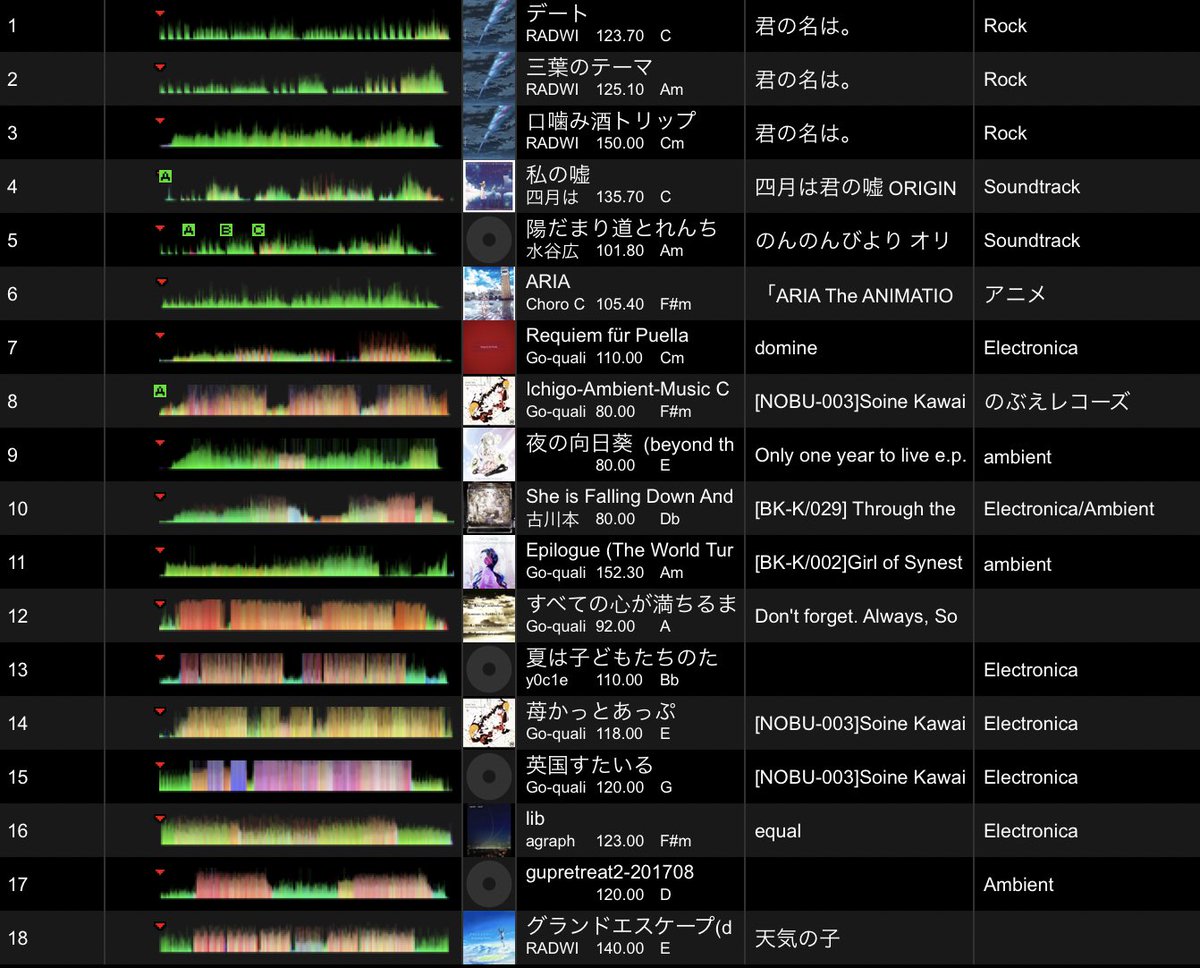Click album art for She is Falling Down And

[488, 508]
